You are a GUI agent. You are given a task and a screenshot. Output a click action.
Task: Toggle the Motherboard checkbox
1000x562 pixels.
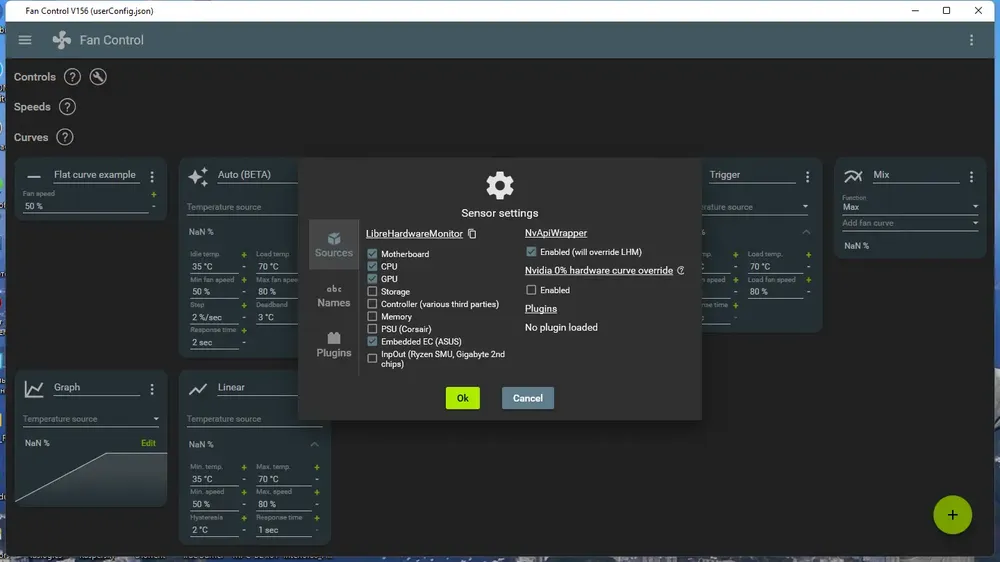[x=372, y=254]
